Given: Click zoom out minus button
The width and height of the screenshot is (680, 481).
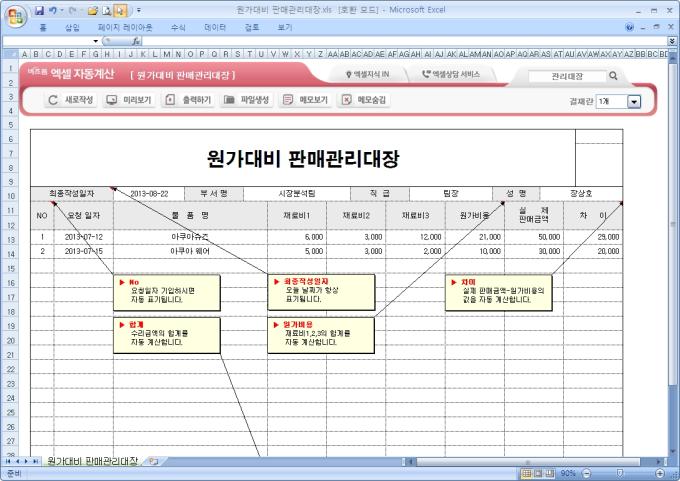Looking at the screenshot, I should pos(586,473).
